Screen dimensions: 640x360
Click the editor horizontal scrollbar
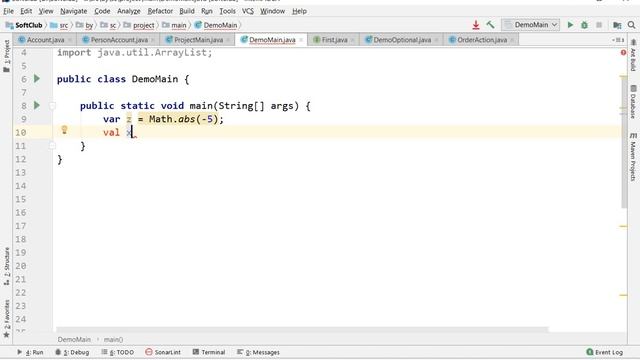pos(302,329)
